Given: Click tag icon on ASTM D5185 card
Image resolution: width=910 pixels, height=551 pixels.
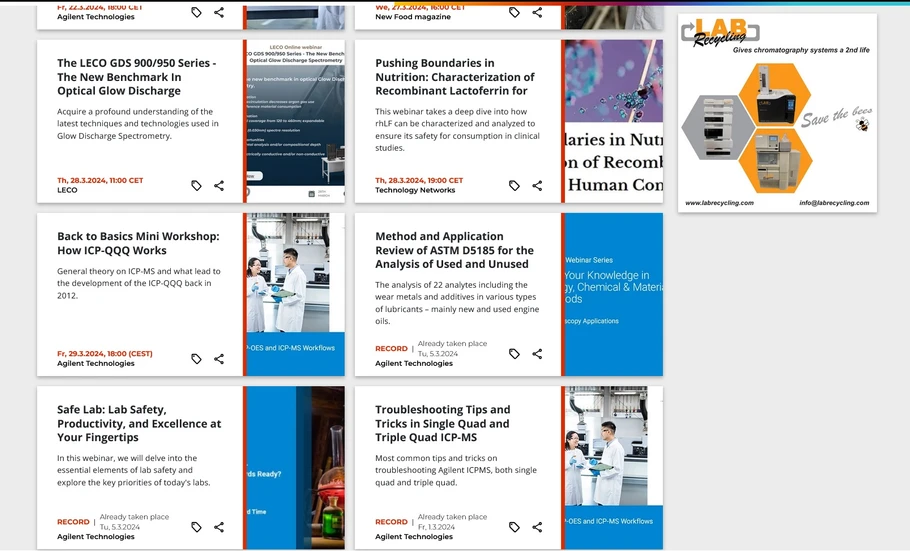Looking at the screenshot, I should [x=514, y=354].
